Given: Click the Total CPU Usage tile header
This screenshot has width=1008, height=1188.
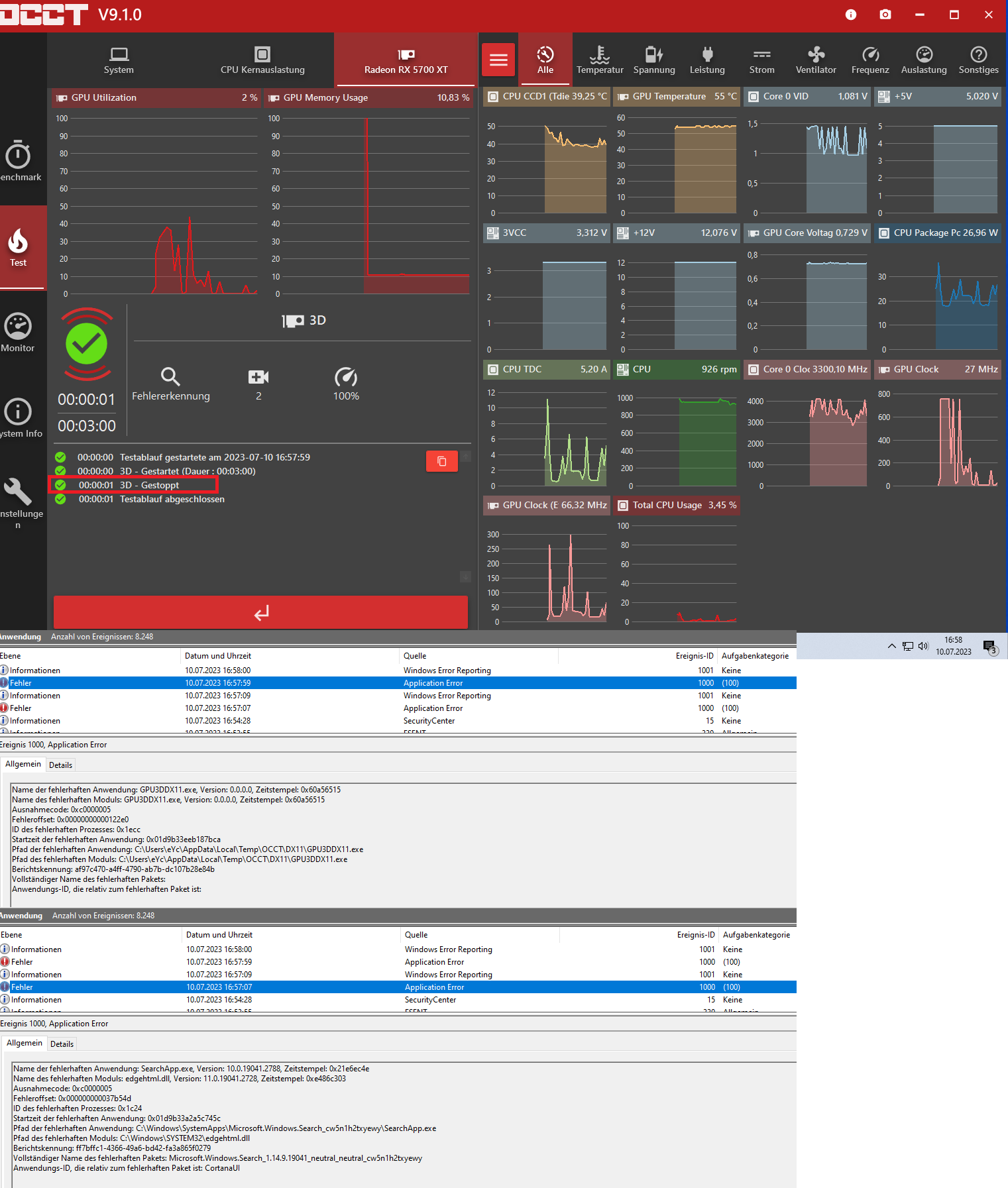Looking at the screenshot, I should coord(676,505).
